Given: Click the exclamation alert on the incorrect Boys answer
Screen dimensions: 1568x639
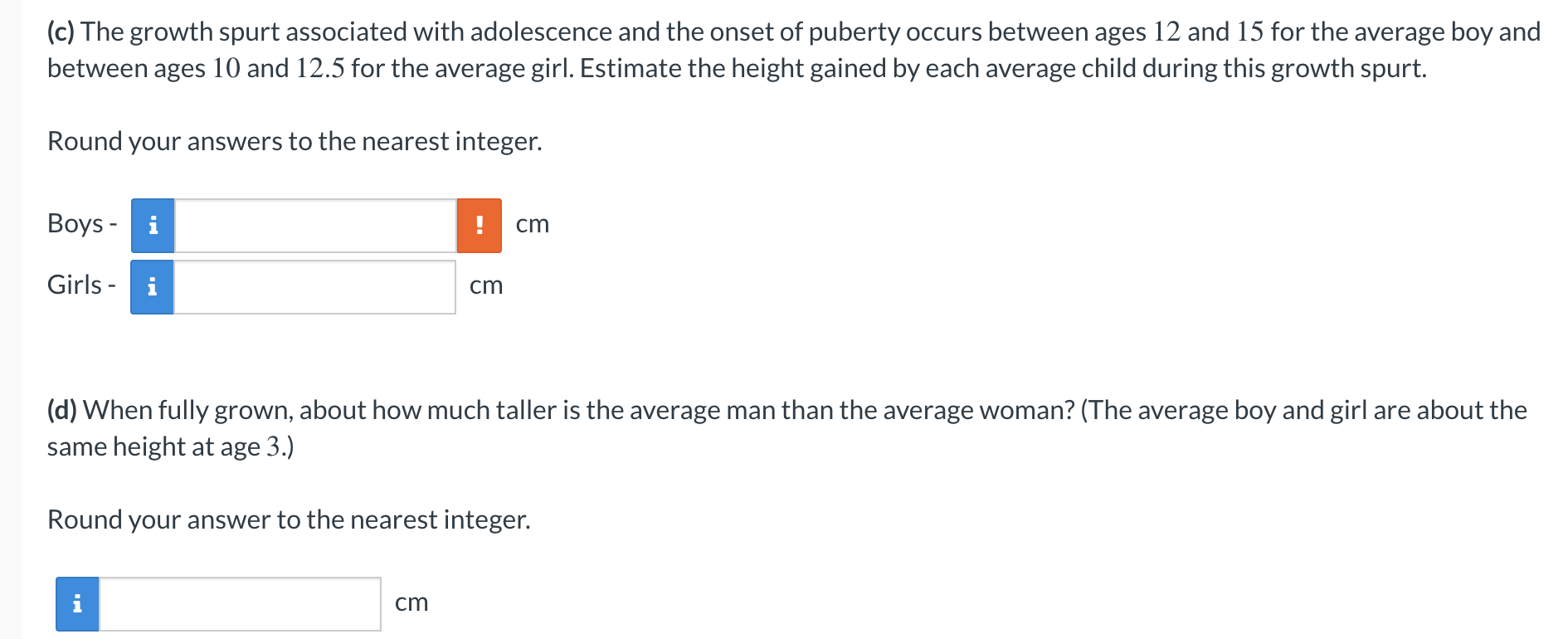Looking at the screenshot, I should (479, 224).
